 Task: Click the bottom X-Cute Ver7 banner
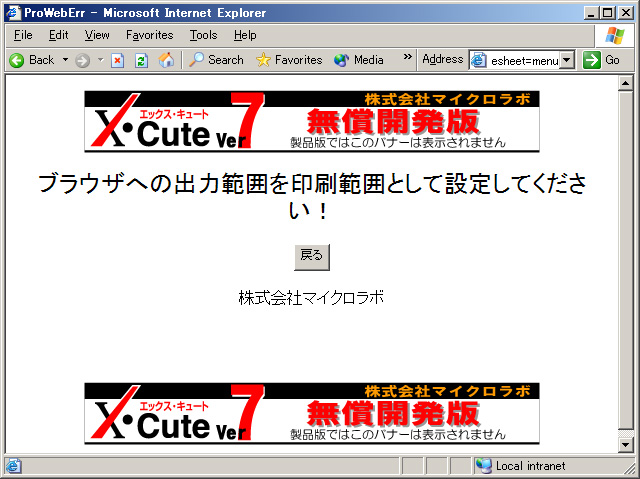click(312, 414)
